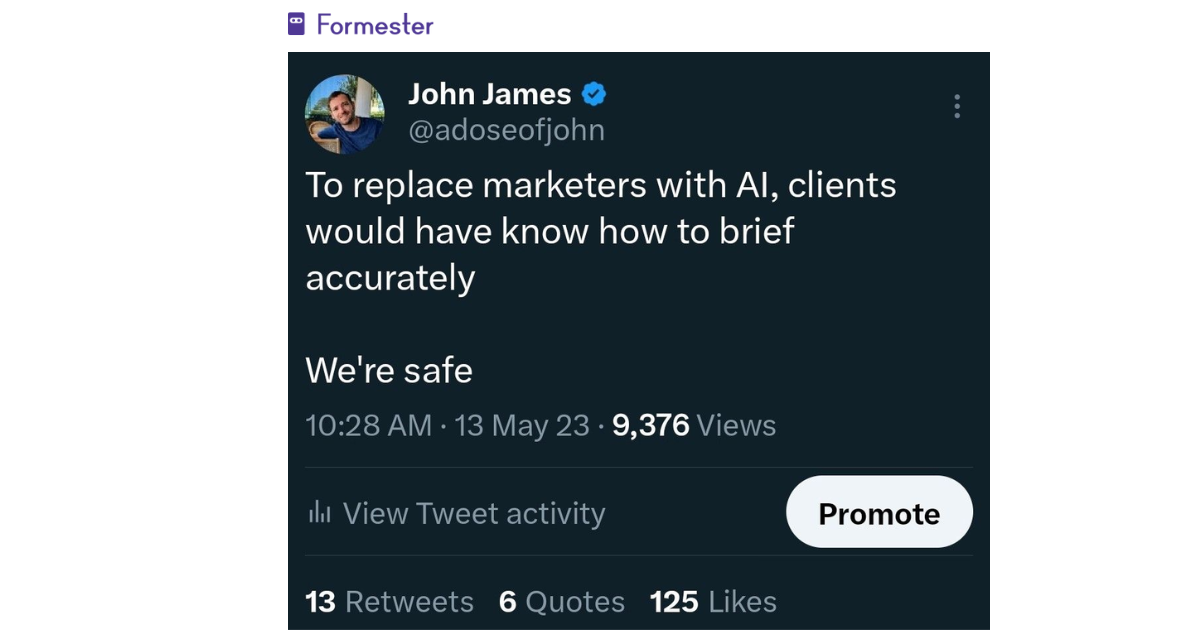Click the Retweets count number 13

tap(320, 602)
